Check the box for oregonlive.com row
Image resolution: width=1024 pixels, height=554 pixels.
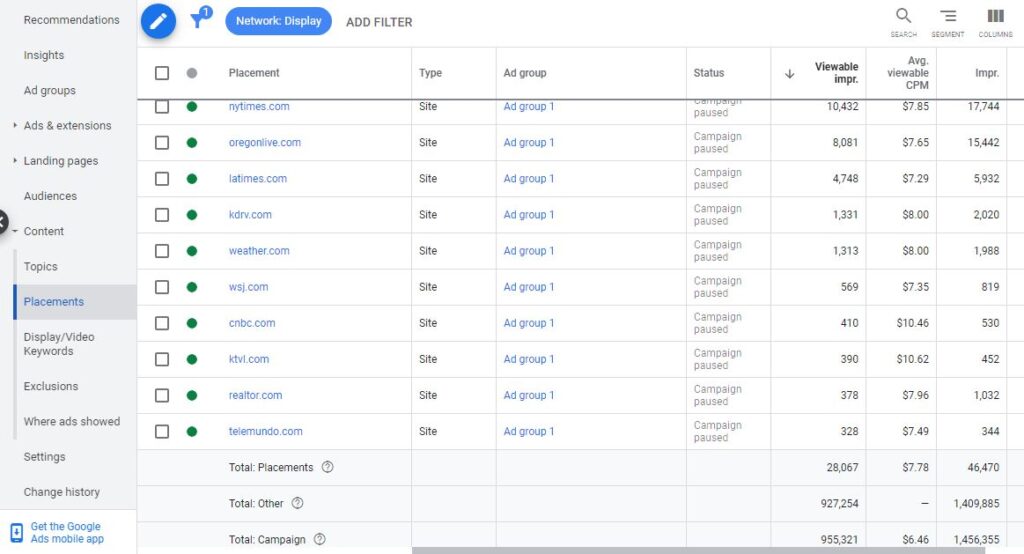[x=162, y=142]
